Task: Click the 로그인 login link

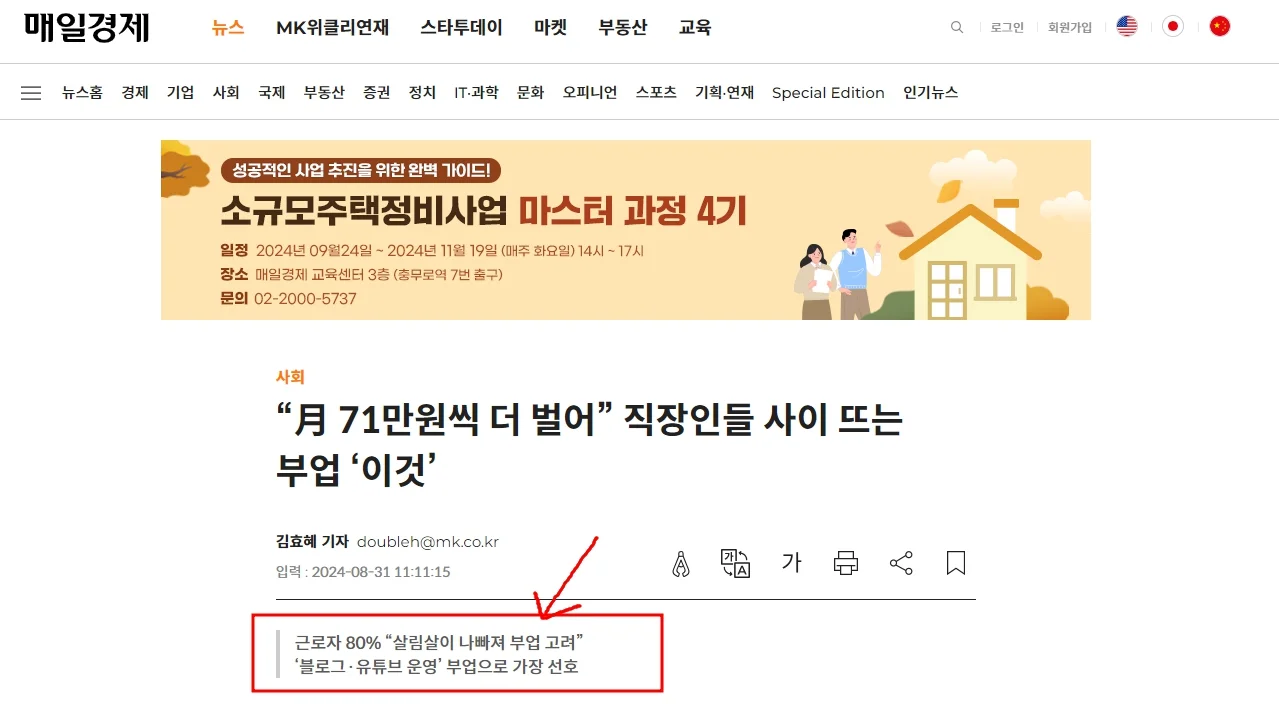Action: coord(1006,27)
